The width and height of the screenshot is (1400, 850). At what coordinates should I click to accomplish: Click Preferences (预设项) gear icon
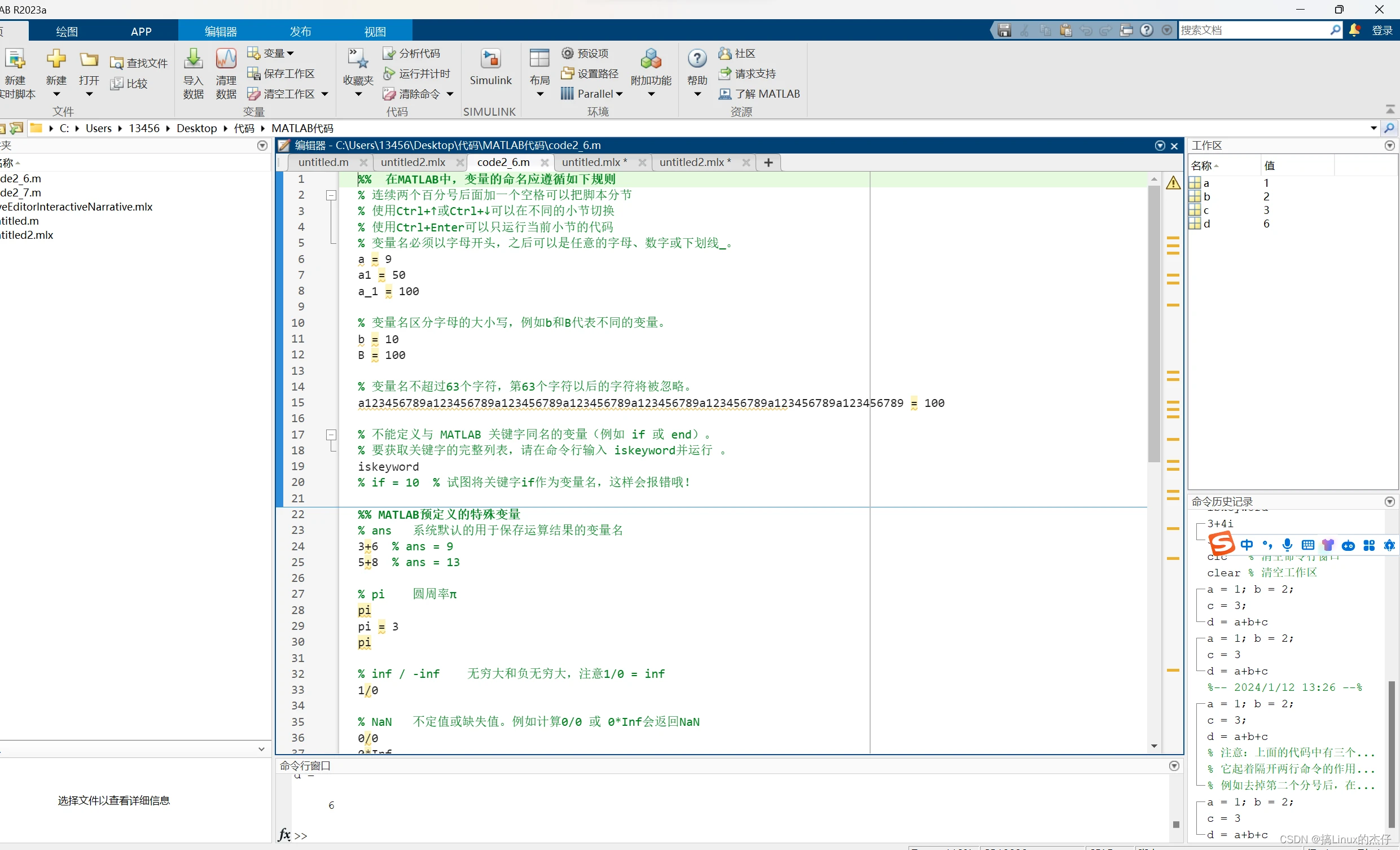tap(567, 53)
